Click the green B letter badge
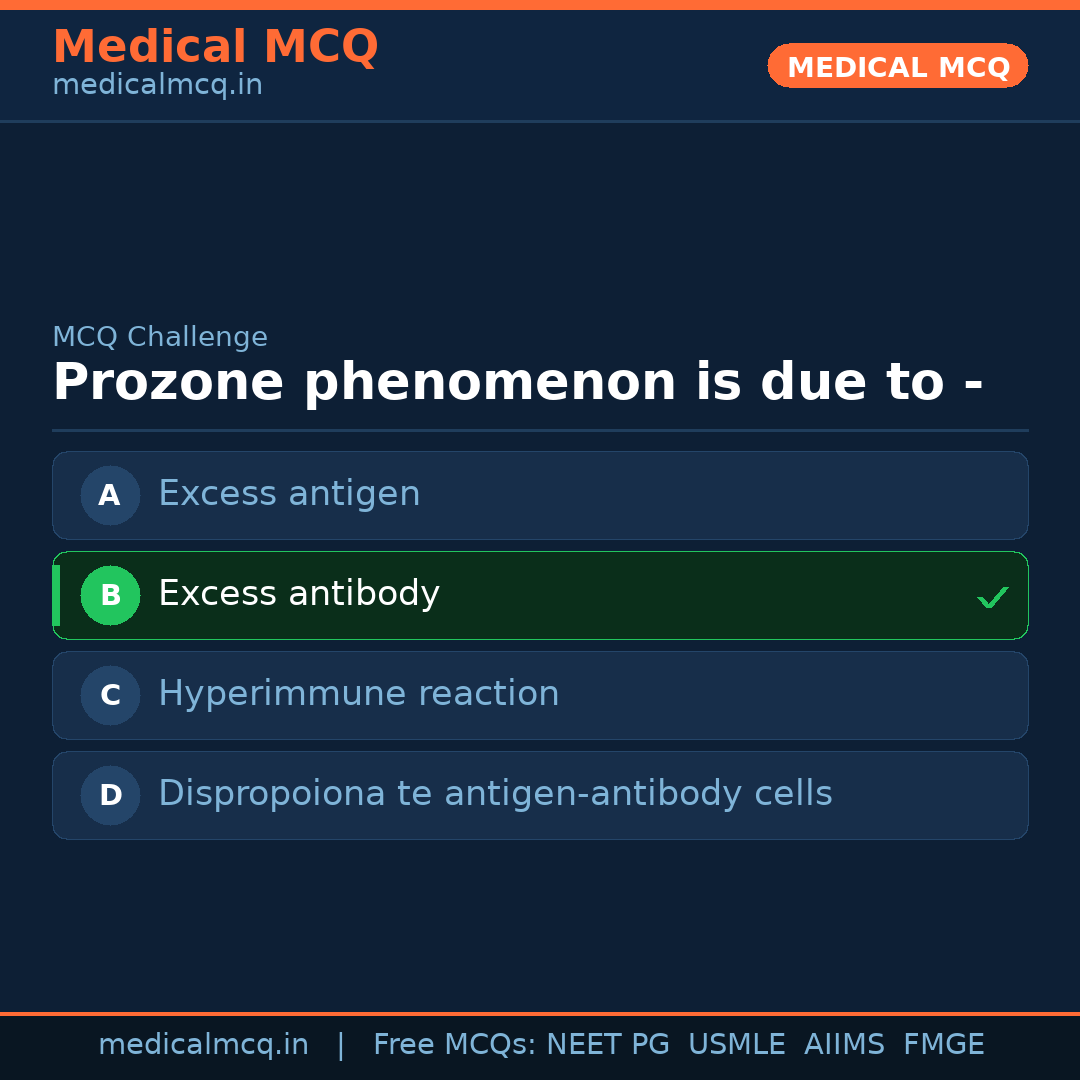 (x=110, y=595)
